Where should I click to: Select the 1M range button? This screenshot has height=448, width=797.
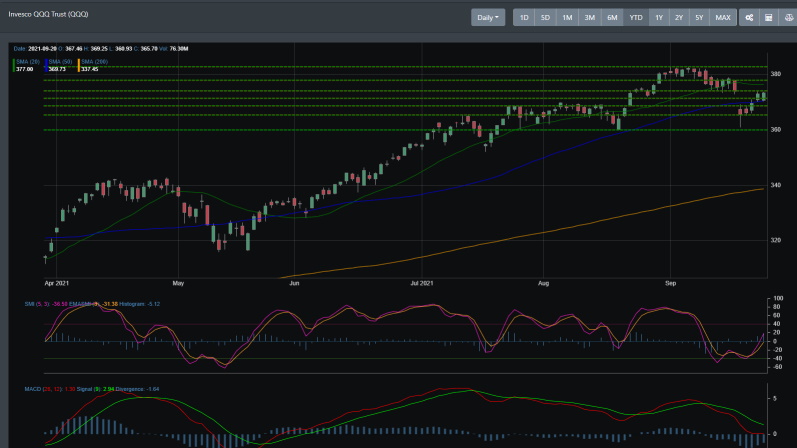click(x=567, y=17)
